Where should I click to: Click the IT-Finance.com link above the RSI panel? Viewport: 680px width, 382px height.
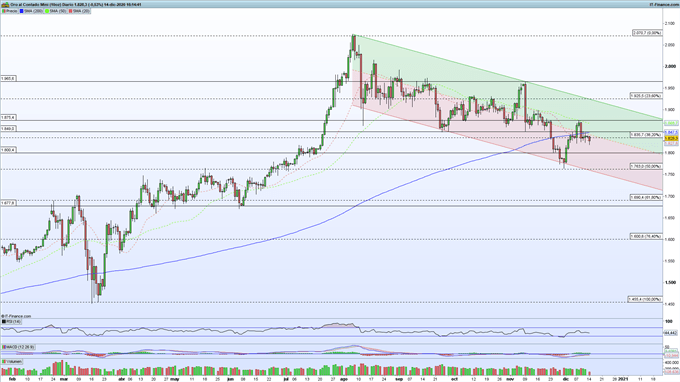pyautogui.click(x=16, y=317)
